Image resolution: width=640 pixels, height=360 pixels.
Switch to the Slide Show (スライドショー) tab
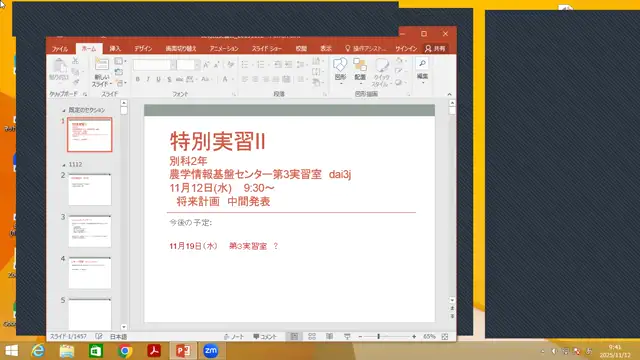(x=267, y=49)
